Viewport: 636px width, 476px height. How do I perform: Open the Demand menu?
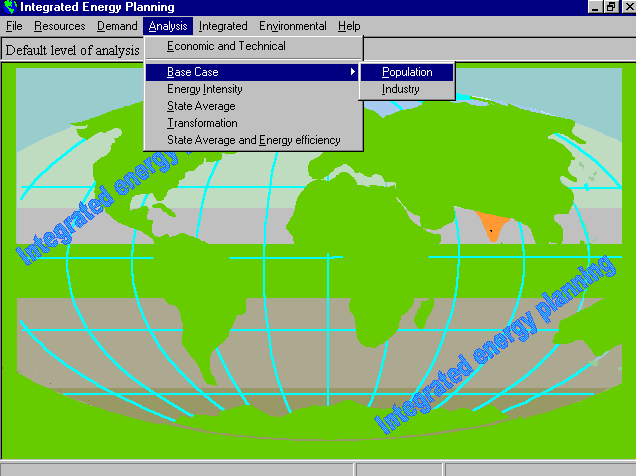tap(117, 26)
